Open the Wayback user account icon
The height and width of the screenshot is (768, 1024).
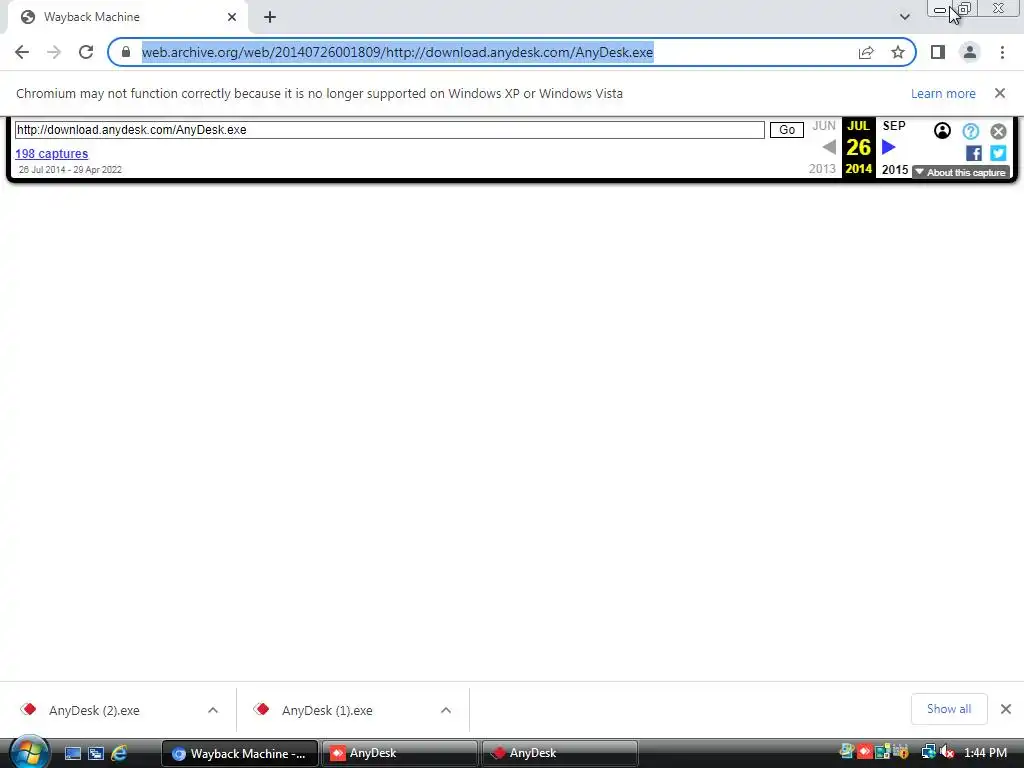pyautogui.click(x=942, y=131)
